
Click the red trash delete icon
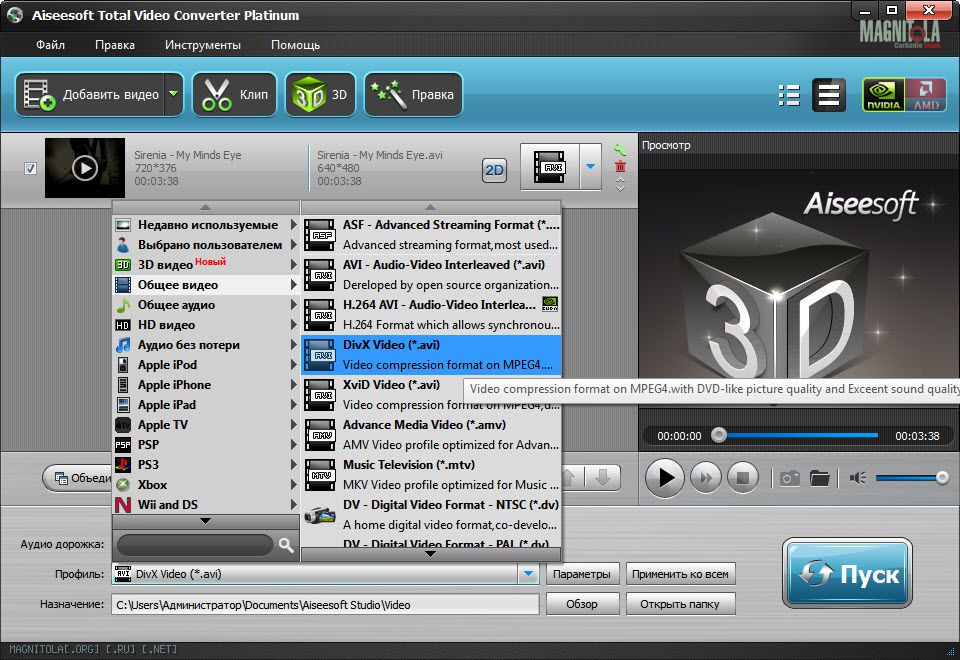pyautogui.click(x=620, y=167)
